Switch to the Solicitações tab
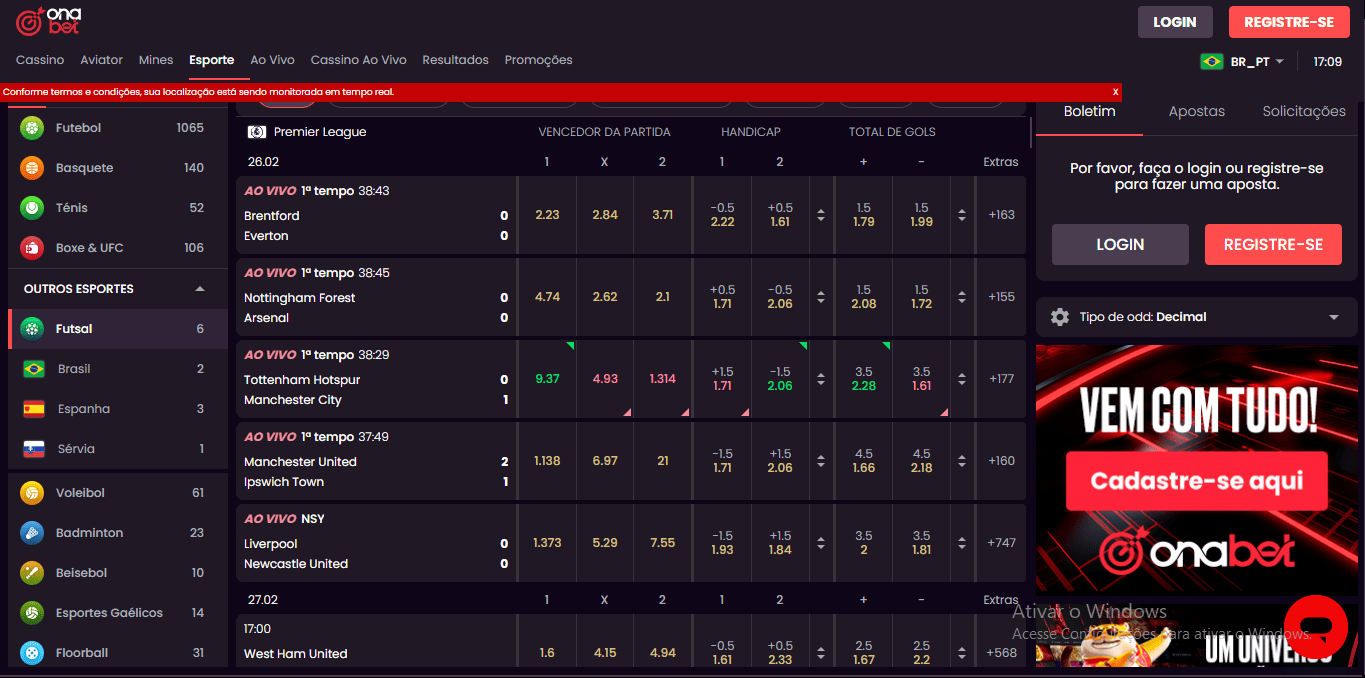 [1304, 111]
